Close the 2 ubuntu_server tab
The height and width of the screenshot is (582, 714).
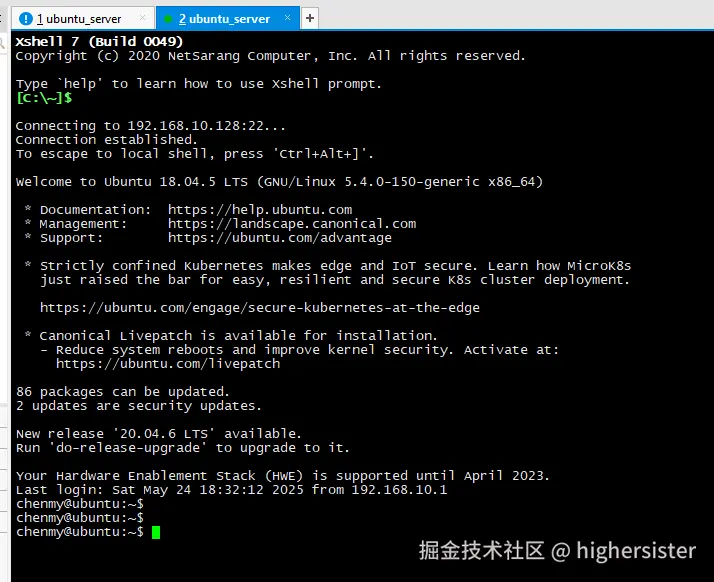click(287, 17)
